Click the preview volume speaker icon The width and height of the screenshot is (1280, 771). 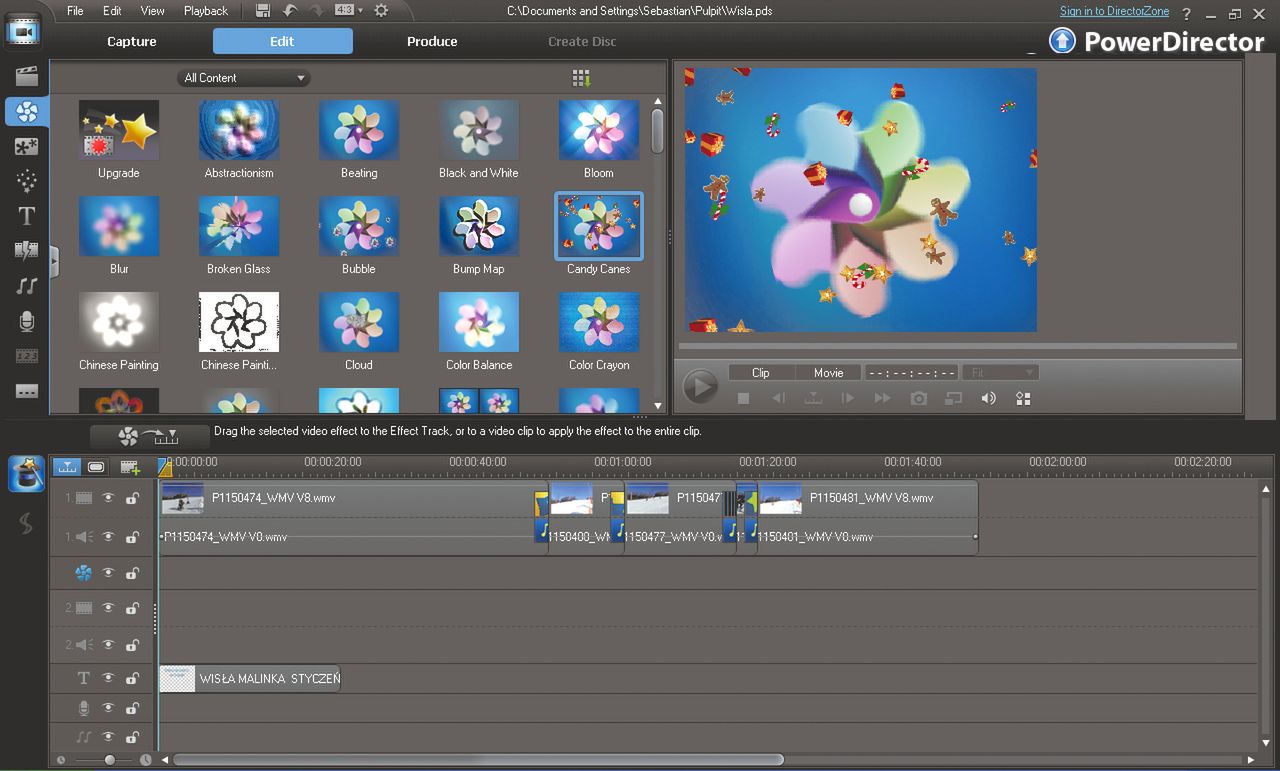pyautogui.click(x=988, y=398)
